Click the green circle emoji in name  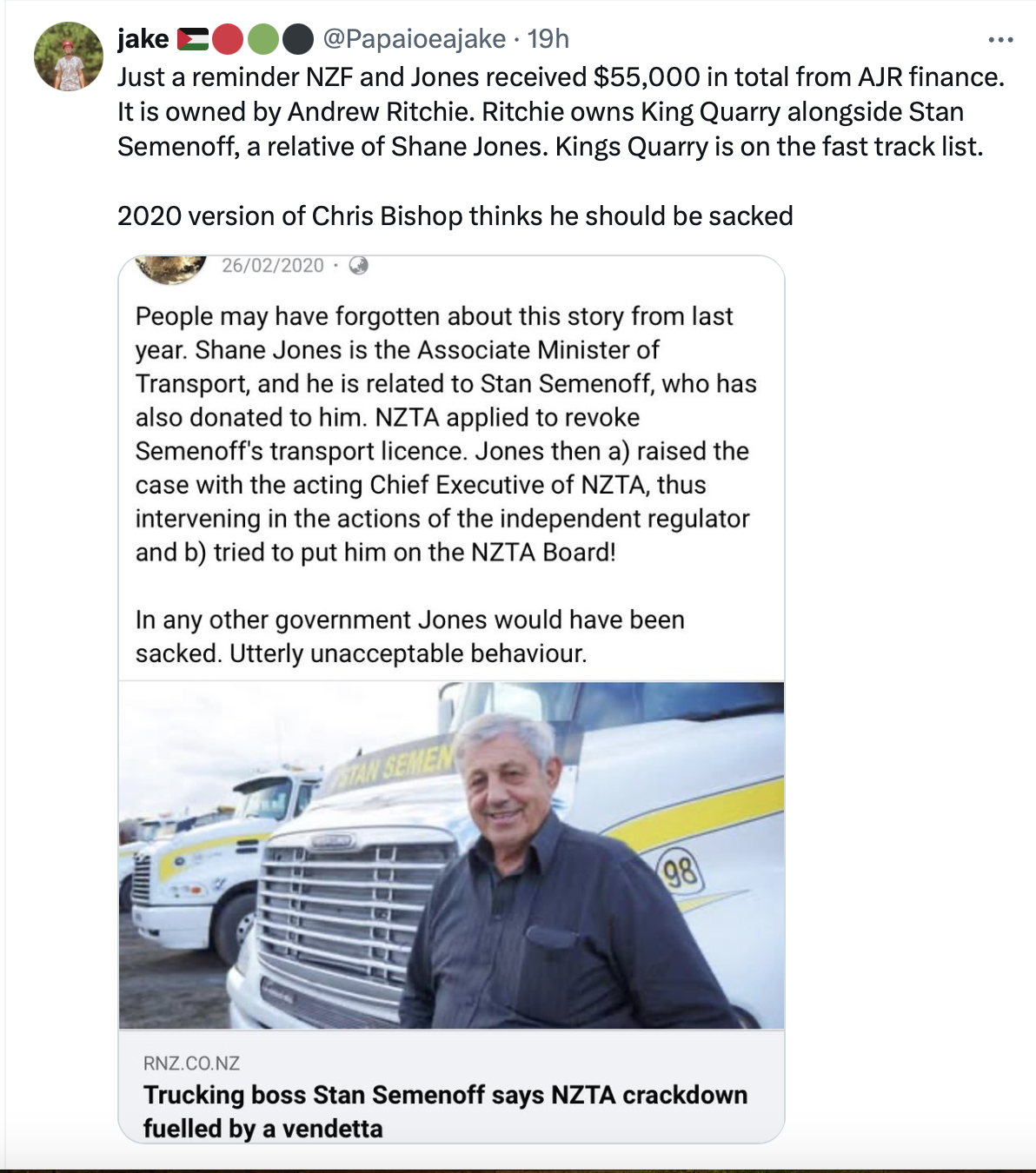point(262,39)
